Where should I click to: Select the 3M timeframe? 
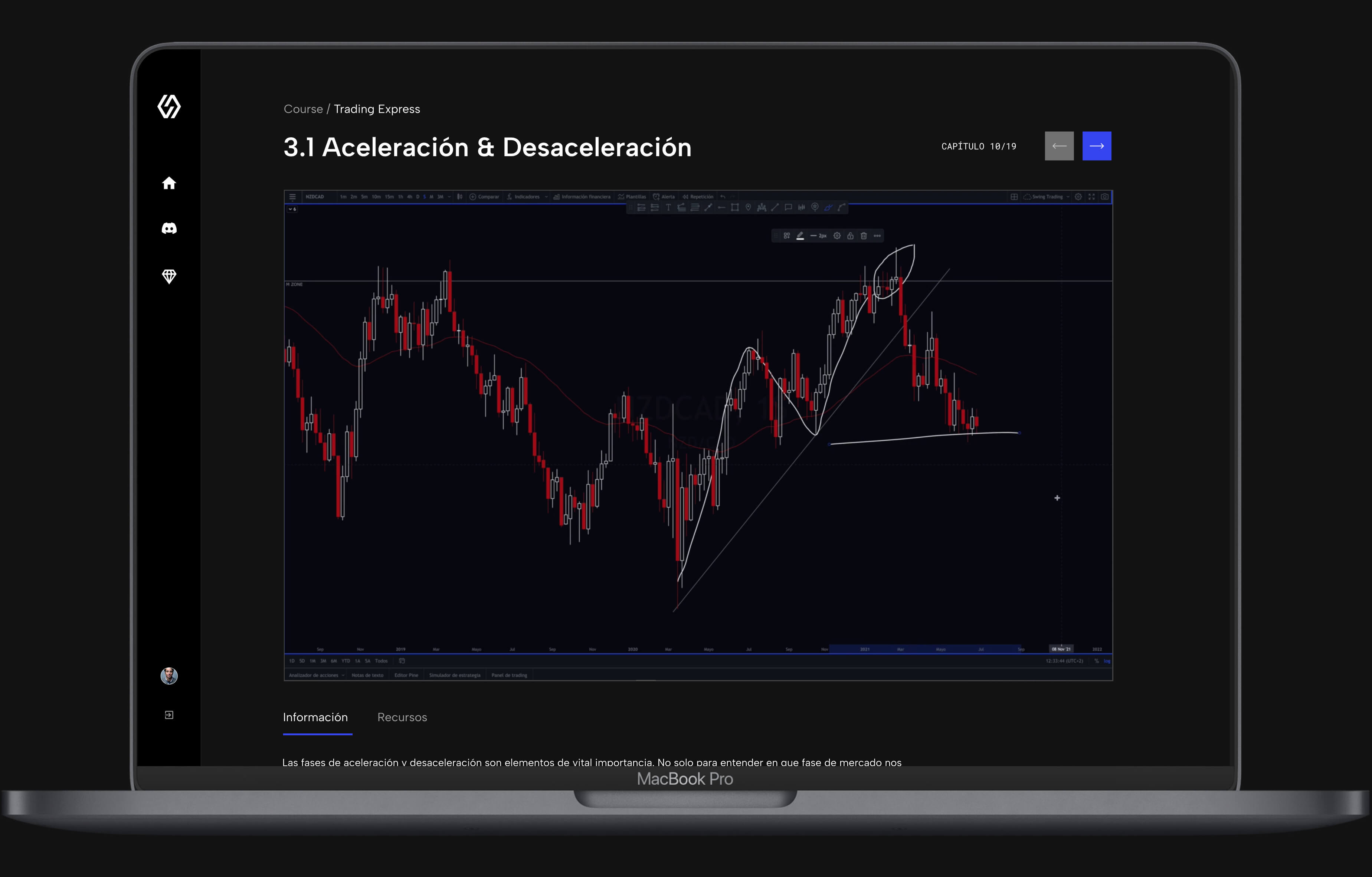[x=441, y=197]
